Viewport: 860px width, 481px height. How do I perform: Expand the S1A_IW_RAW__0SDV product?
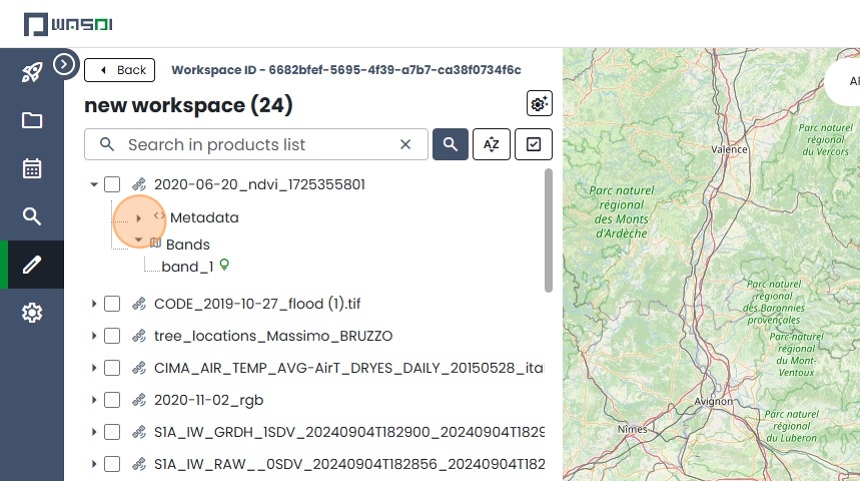click(x=94, y=465)
